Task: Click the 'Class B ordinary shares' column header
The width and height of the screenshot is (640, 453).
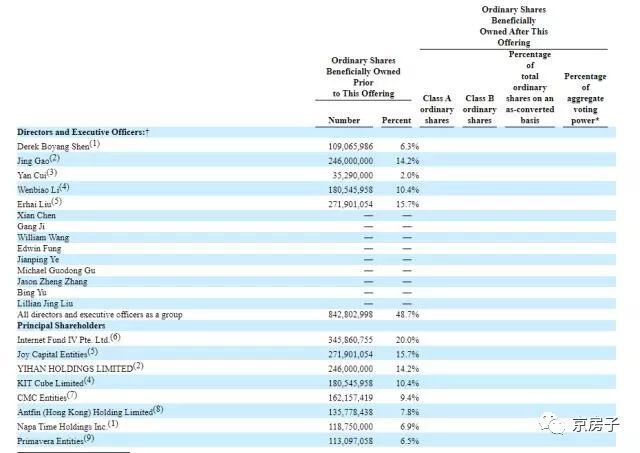Action: [x=480, y=109]
